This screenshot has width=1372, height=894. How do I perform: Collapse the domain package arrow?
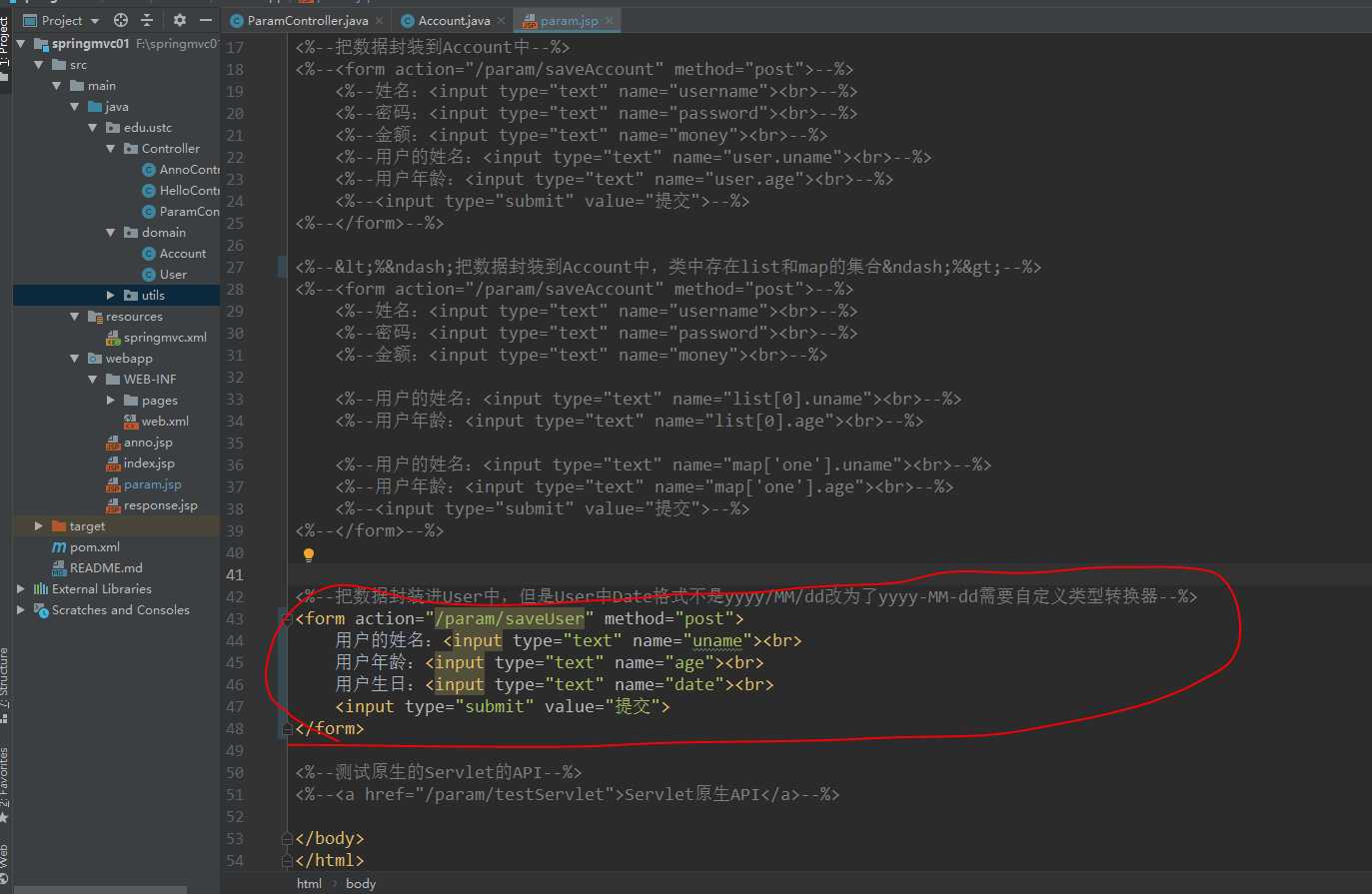[111, 233]
